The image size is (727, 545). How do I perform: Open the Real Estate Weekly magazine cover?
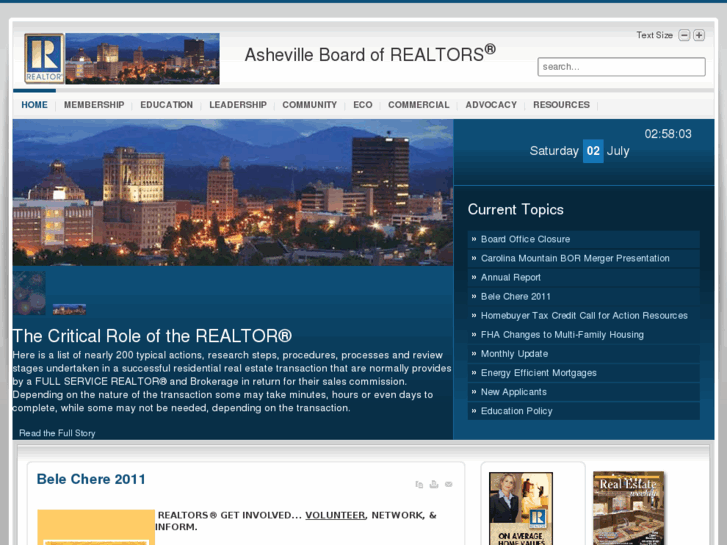tap(628, 508)
